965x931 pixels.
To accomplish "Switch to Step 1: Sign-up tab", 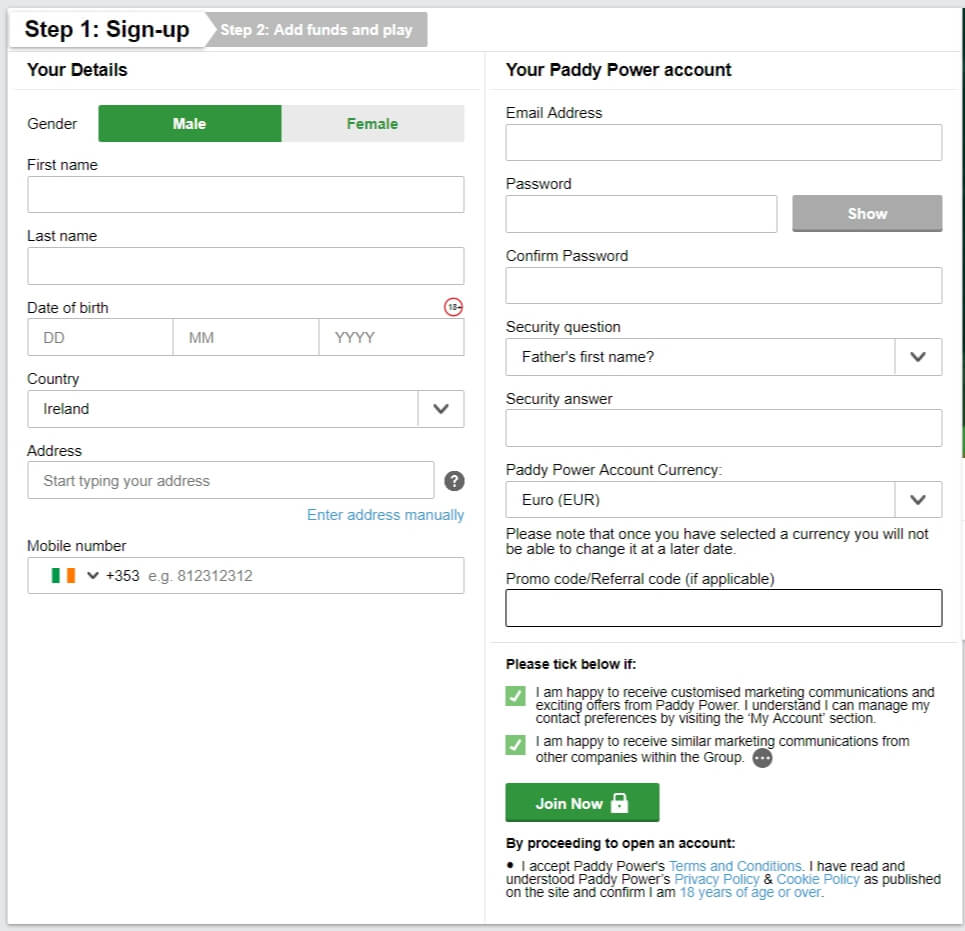I will coord(106,29).
